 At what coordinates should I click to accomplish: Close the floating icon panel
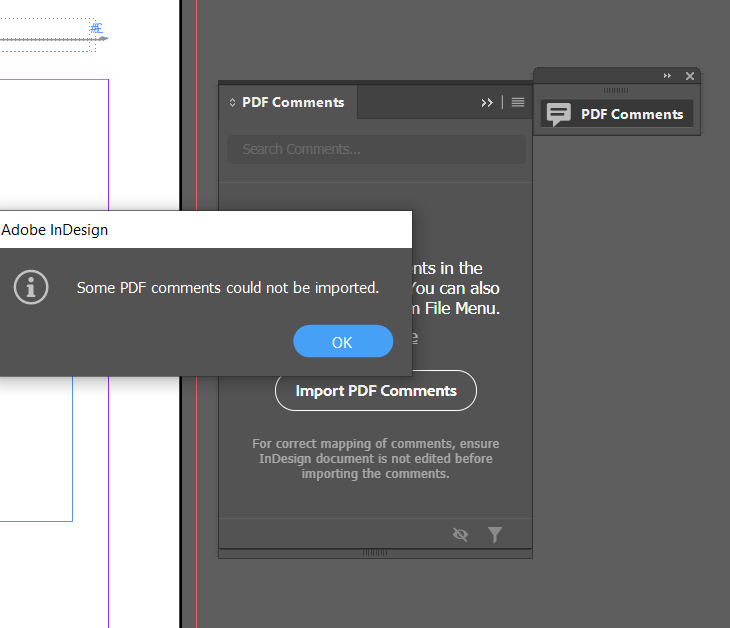coord(690,76)
